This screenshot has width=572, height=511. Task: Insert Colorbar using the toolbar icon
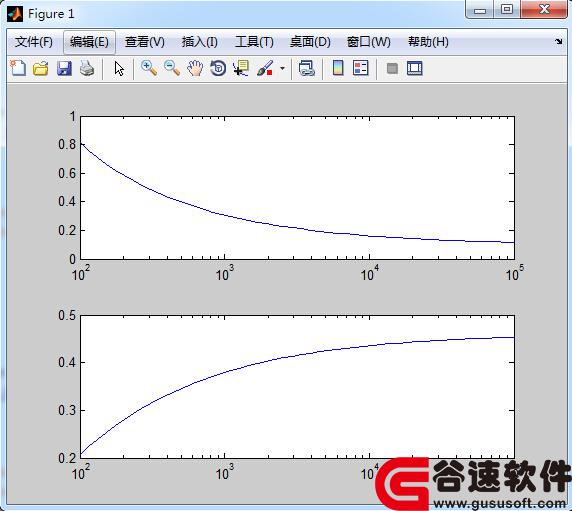[338, 68]
